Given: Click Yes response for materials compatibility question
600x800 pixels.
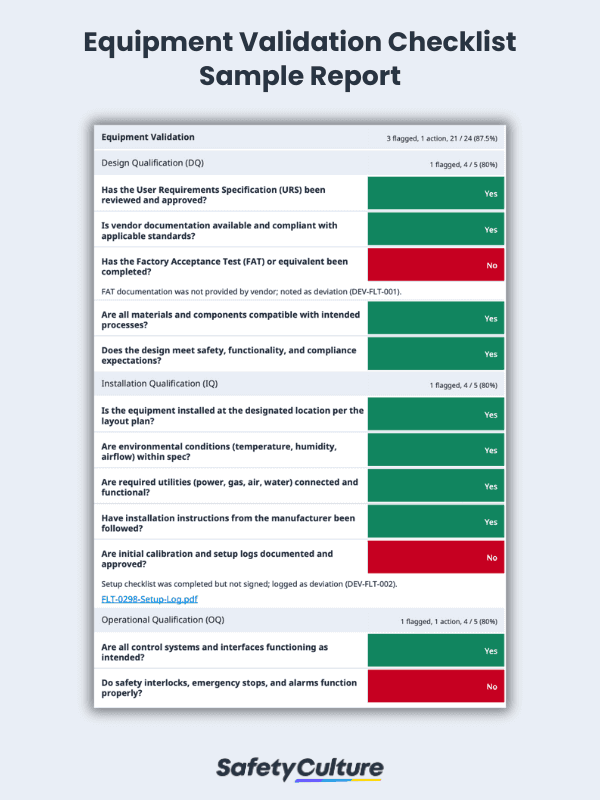Looking at the screenshot, I should [x=436, y=318].
